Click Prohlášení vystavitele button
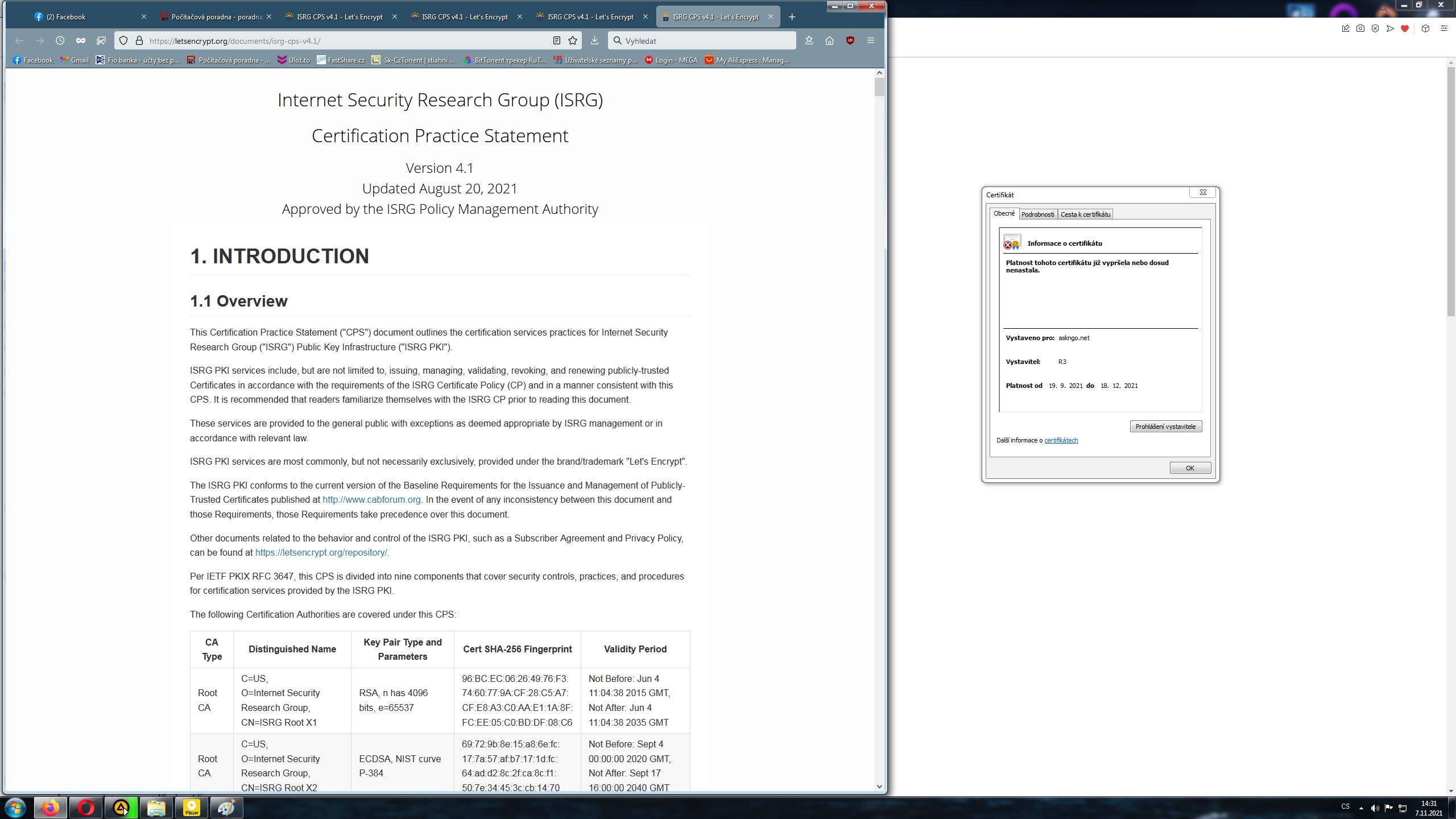The image size is (1456, 819). [1165, 427]
